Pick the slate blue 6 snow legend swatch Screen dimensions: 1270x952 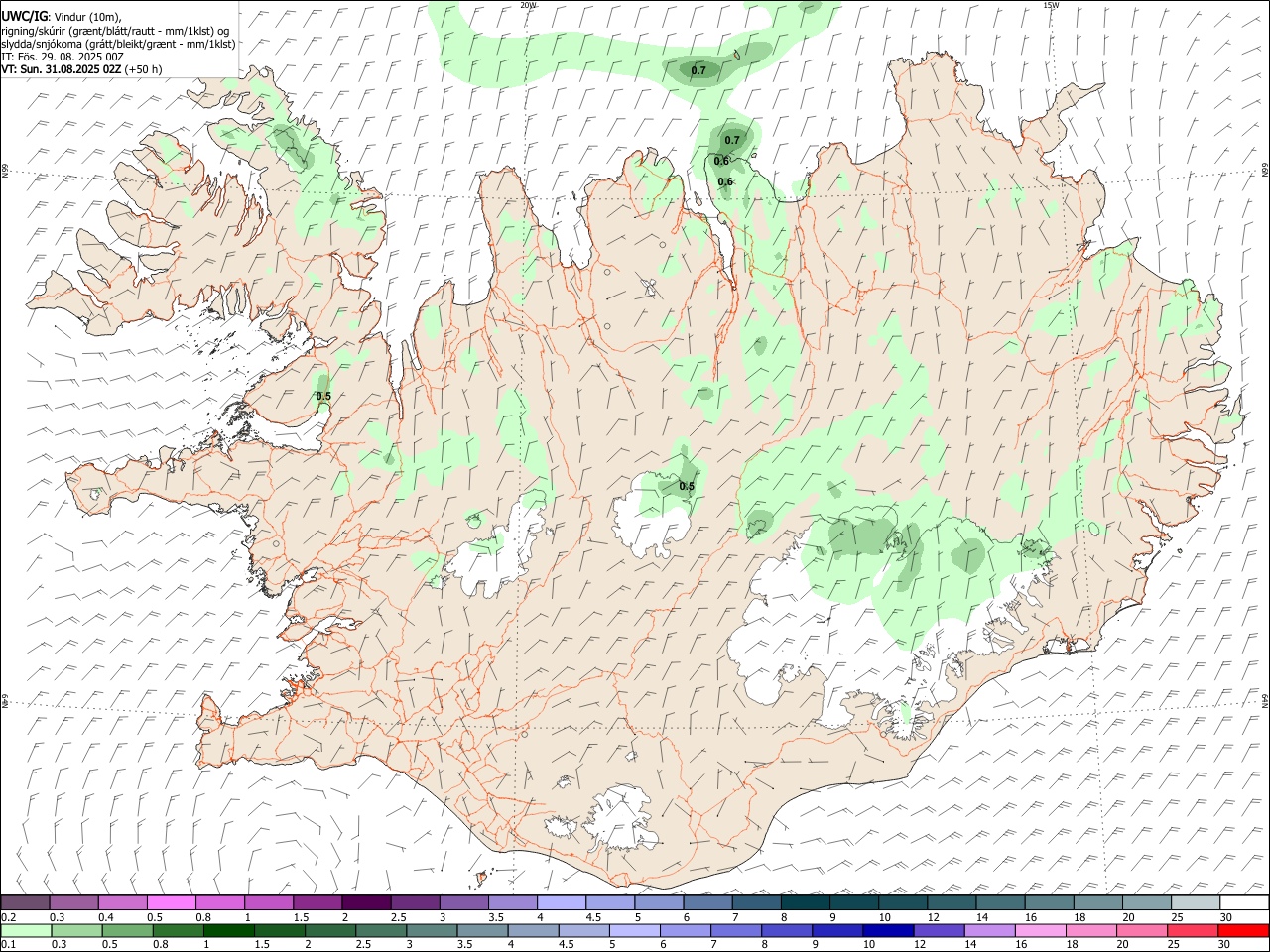tap(707, 903)
